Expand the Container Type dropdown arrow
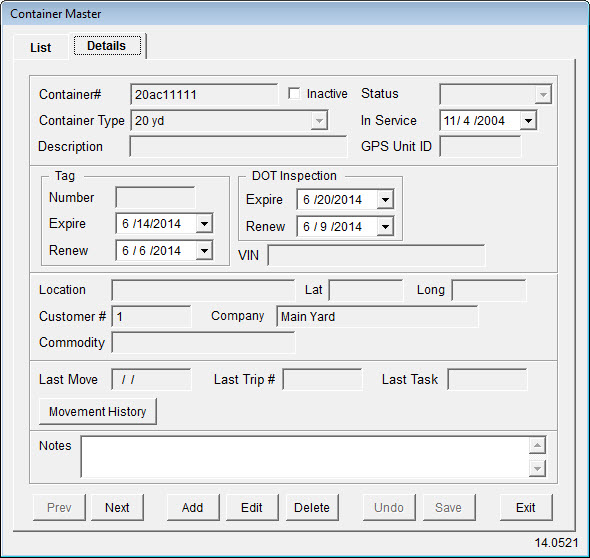The height and width of the screenshot is (558, 590). [319, 121]
